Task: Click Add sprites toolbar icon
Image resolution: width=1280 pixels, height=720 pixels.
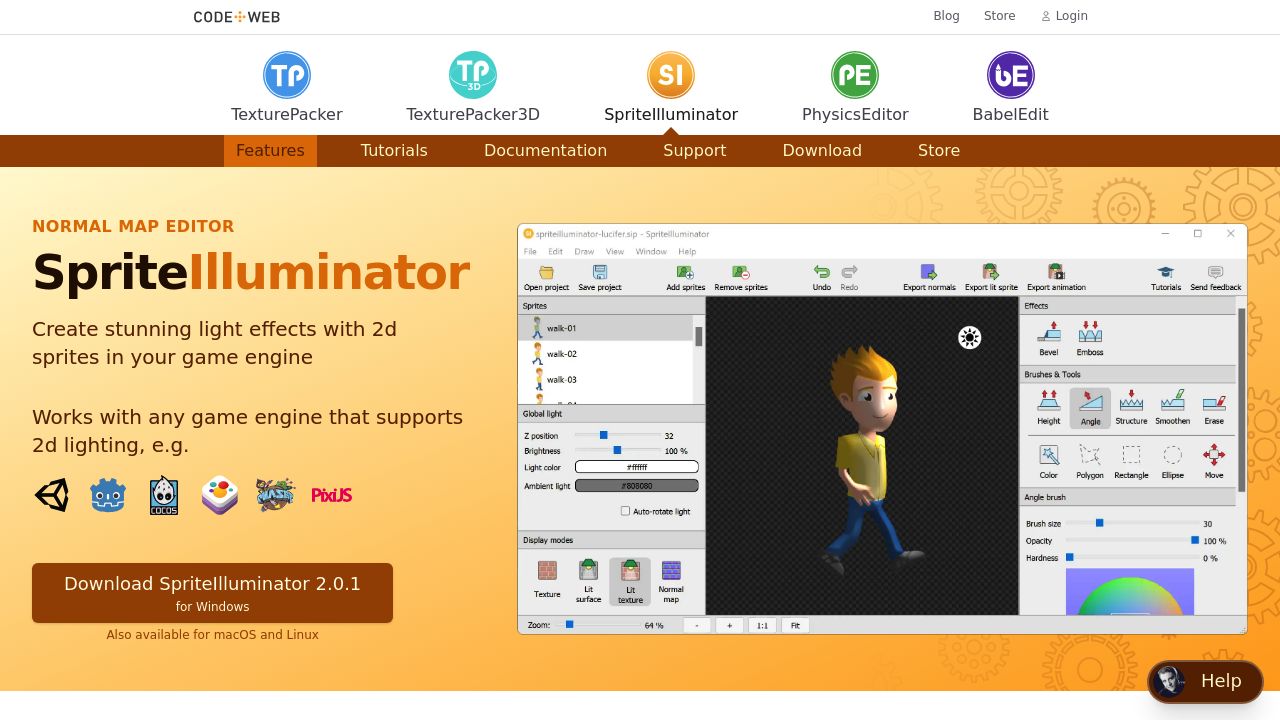Action: [685, 272]
